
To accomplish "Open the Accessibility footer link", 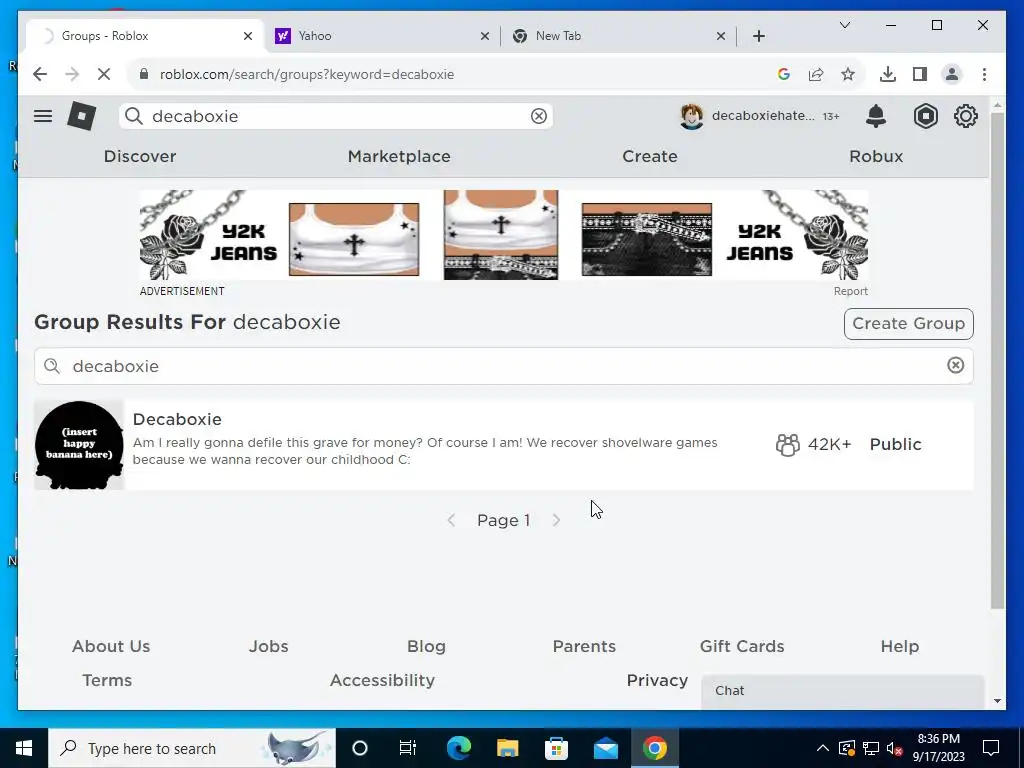I will coord(382,680).
